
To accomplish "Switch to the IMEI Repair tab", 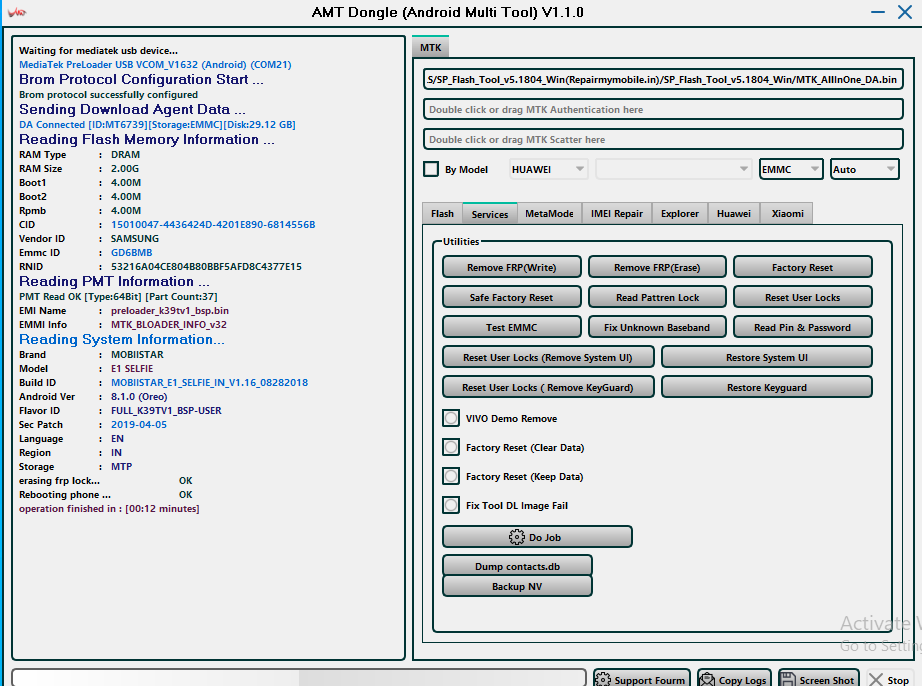I will (616, 214).
